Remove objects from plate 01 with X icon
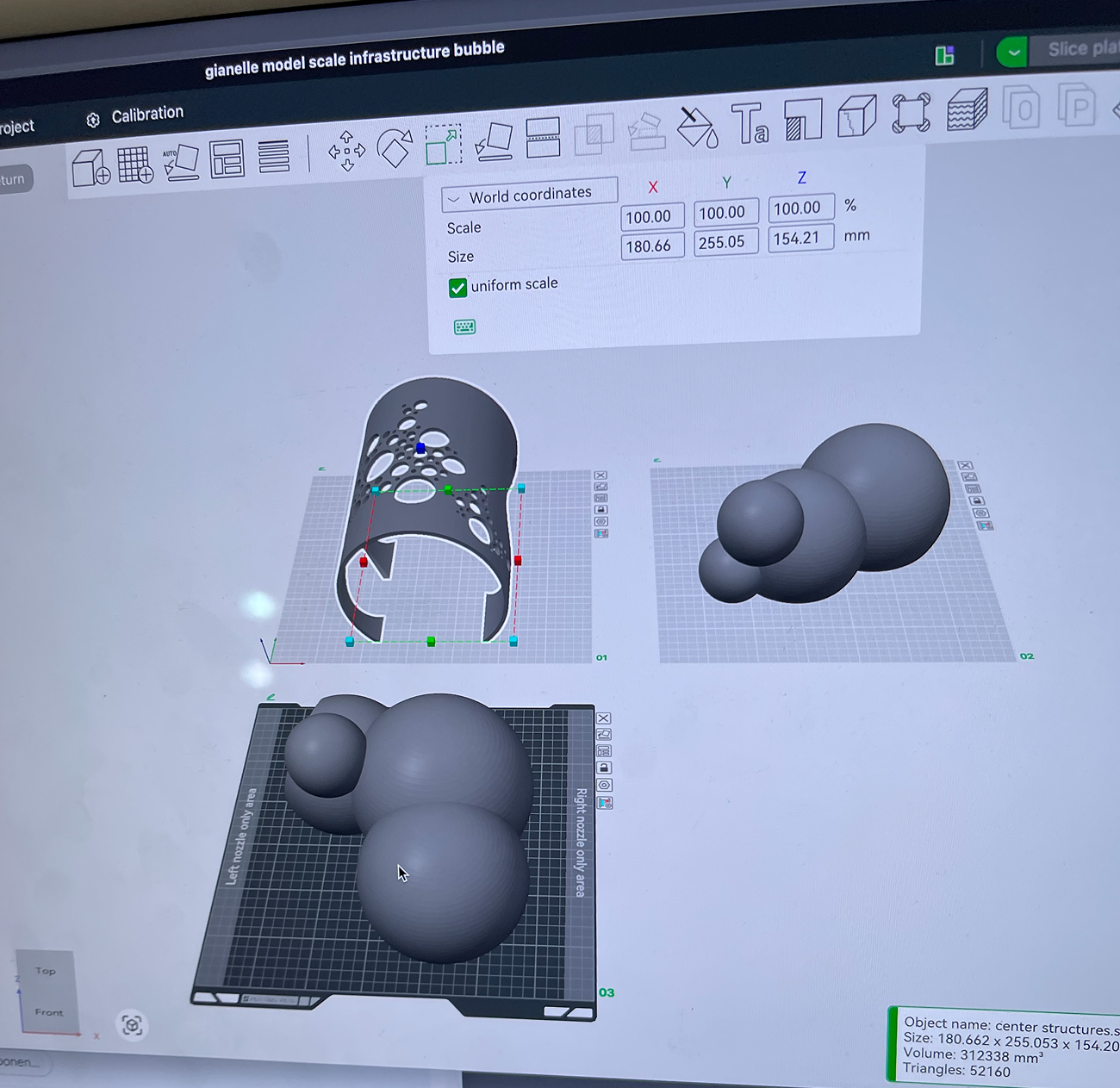 (x=600, y=476)
